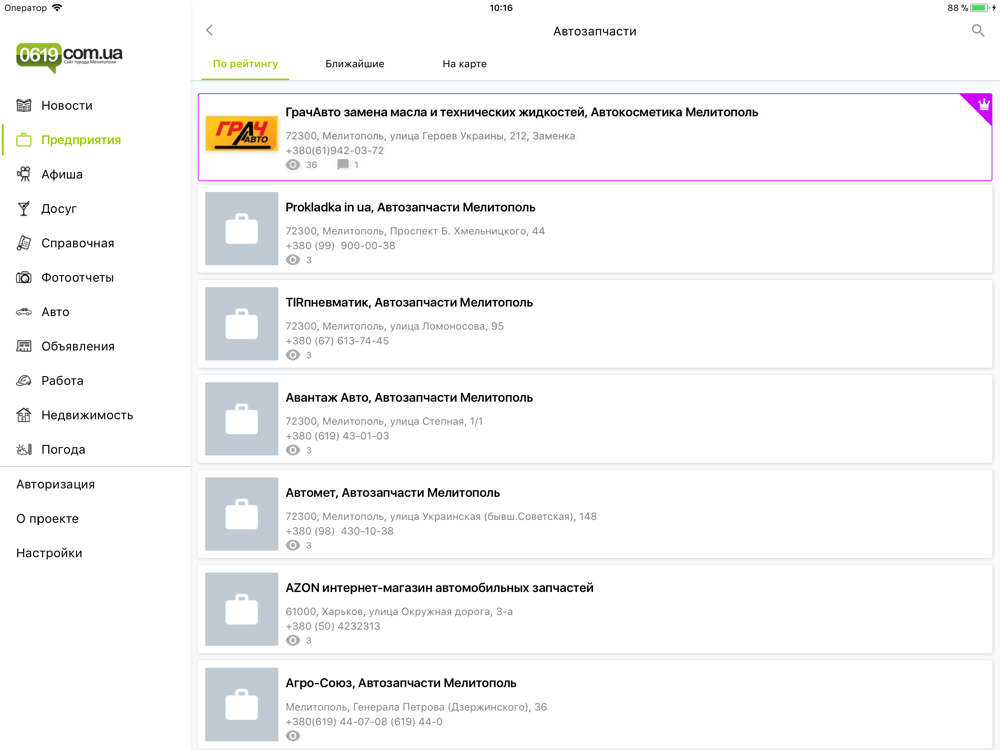Click the premium crown badge on ГрачАвто
Viewport: 1000px width, 750px height.
click(x=983, y=104)
